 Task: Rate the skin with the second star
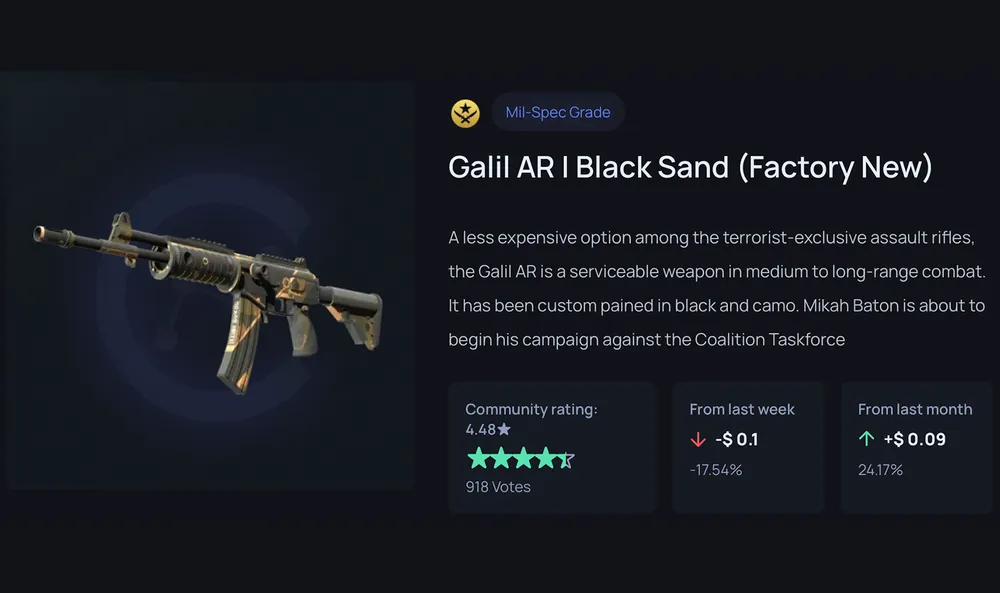click(x=501, y=458)
